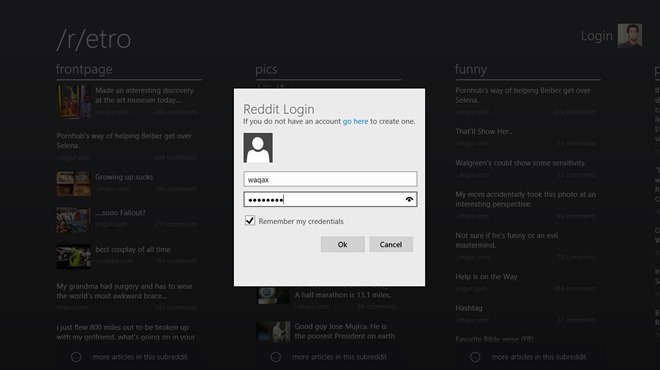Open 'best cosplay of all time' title
The width and height of the screenshot is (660, 370).
(133, 249)
